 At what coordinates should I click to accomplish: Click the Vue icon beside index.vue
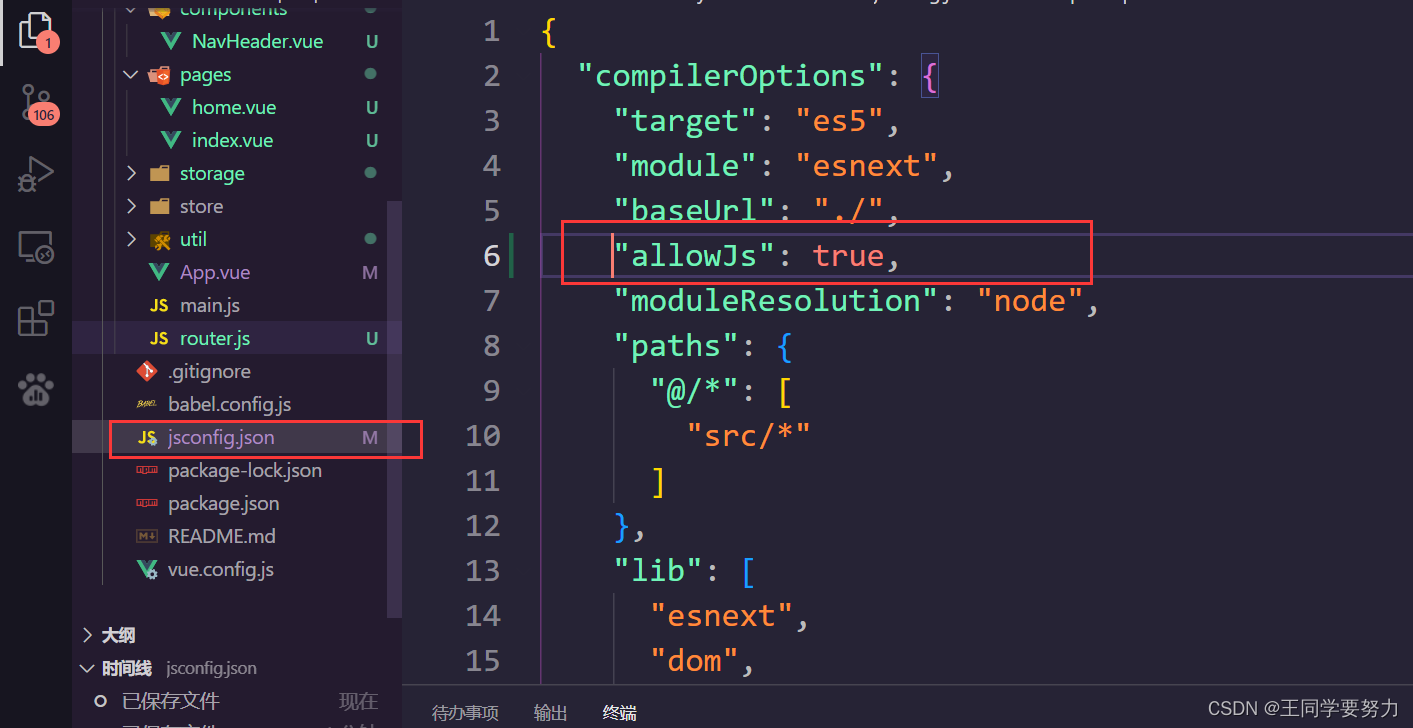tap(171, 141)
